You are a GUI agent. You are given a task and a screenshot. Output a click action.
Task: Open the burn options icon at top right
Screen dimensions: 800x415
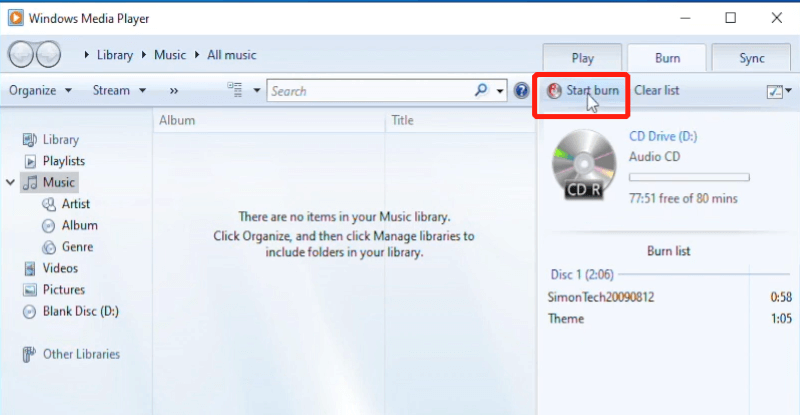776,91
